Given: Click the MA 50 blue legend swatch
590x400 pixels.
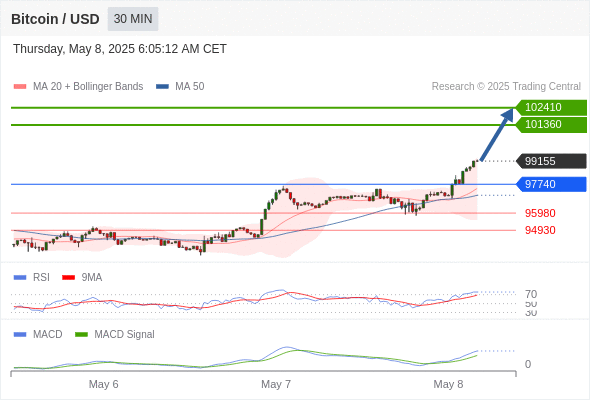Looking at the screenshot, I should coord(162,87).
